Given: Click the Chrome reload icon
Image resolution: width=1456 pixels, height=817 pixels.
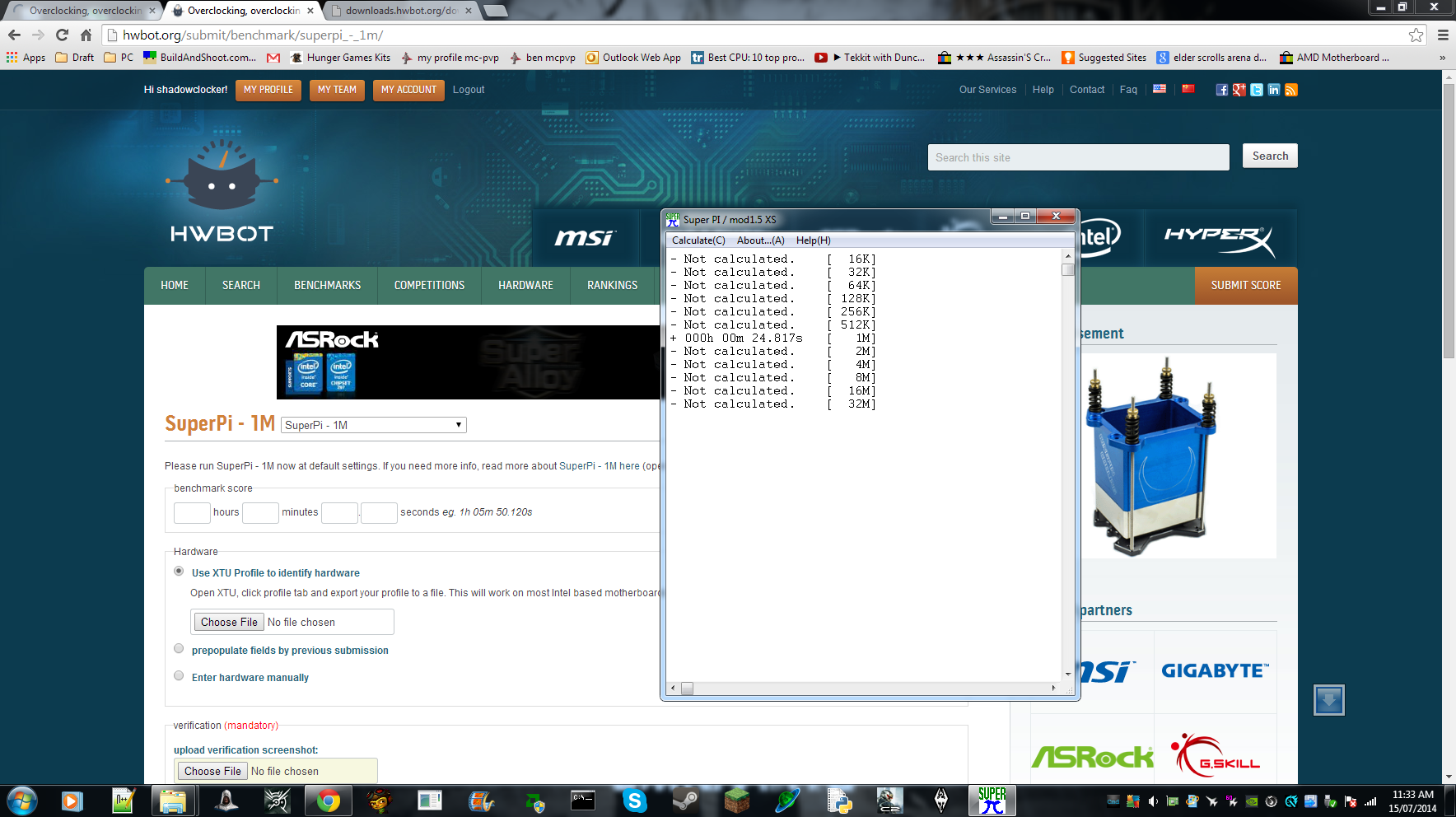Looking at the screenshot, I should pos(62,35).
